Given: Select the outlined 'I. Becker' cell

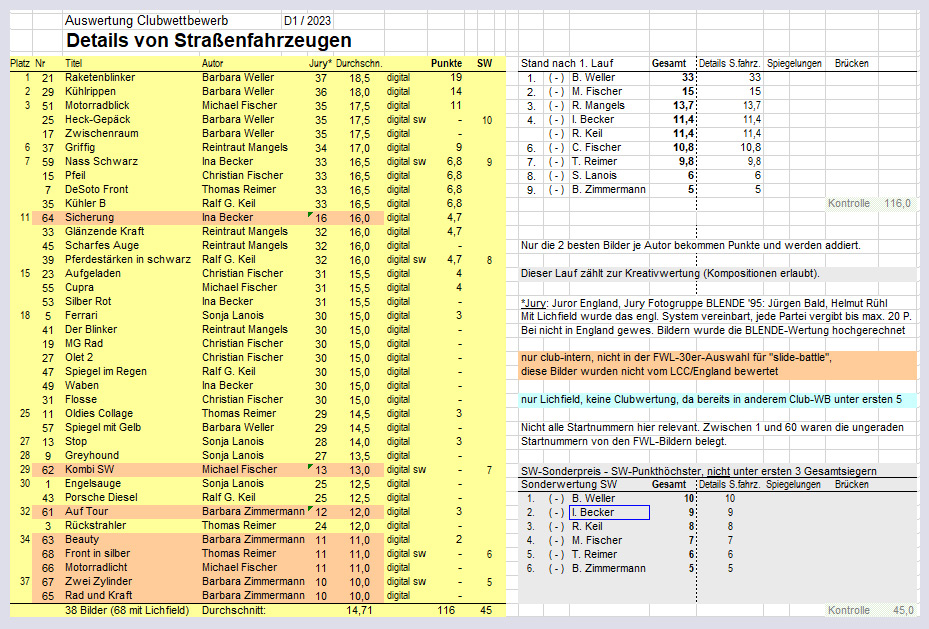Looking at the screenshot, I should point(609,512).
